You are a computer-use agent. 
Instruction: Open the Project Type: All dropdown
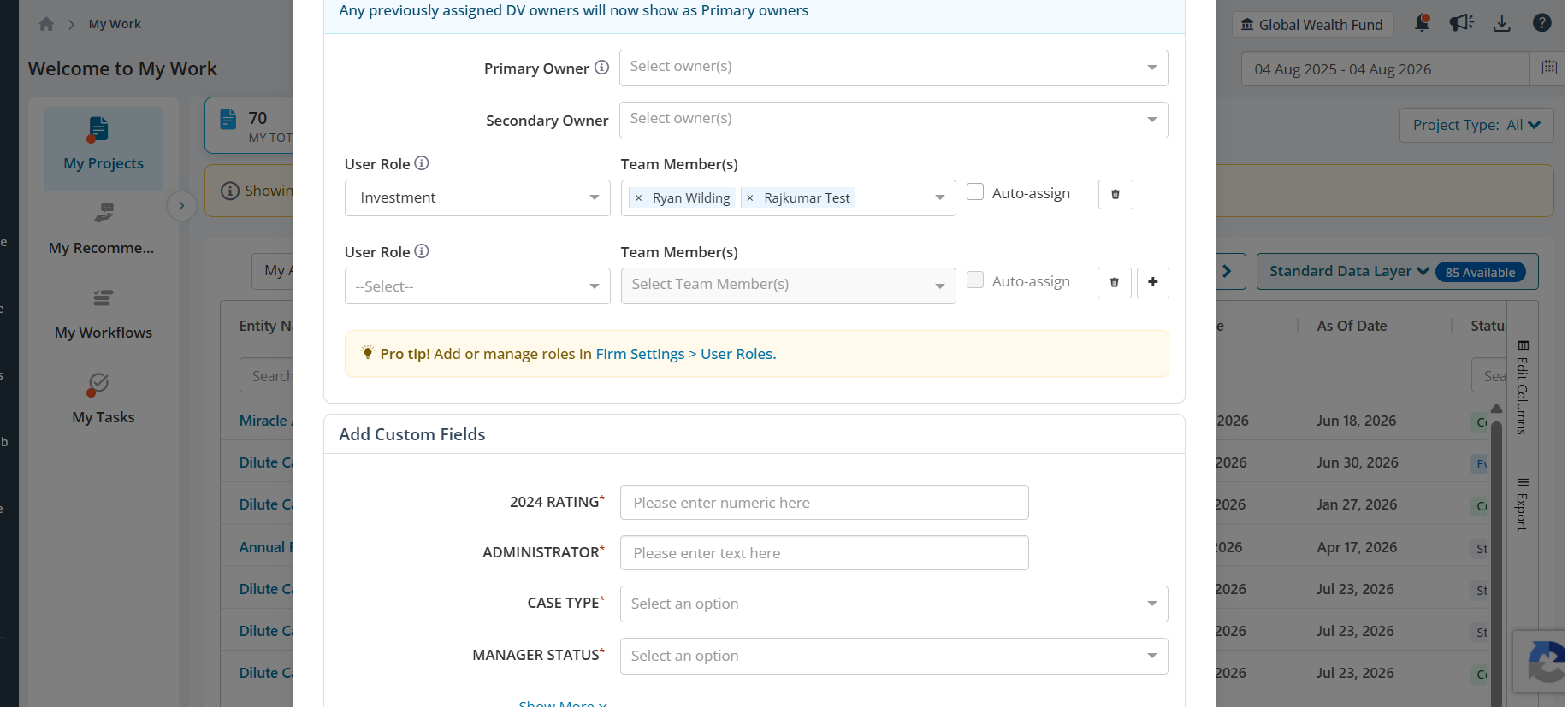pos(1476,125)
